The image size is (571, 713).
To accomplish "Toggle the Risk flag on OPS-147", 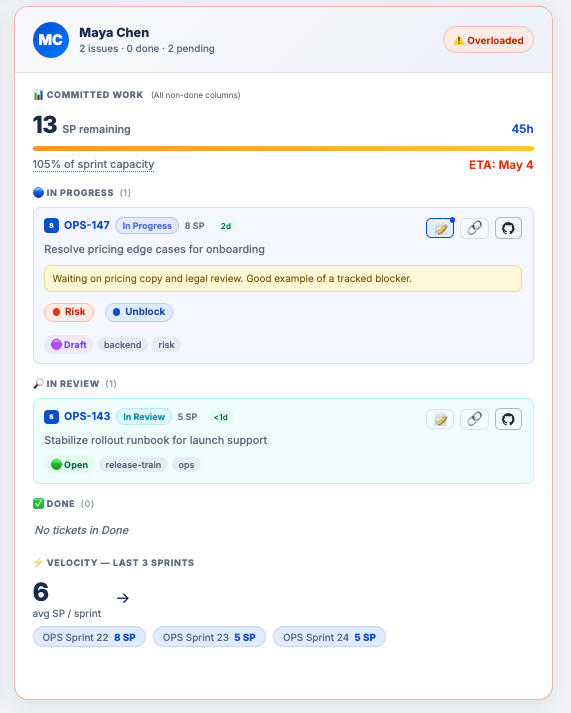I will pos(69,312).
